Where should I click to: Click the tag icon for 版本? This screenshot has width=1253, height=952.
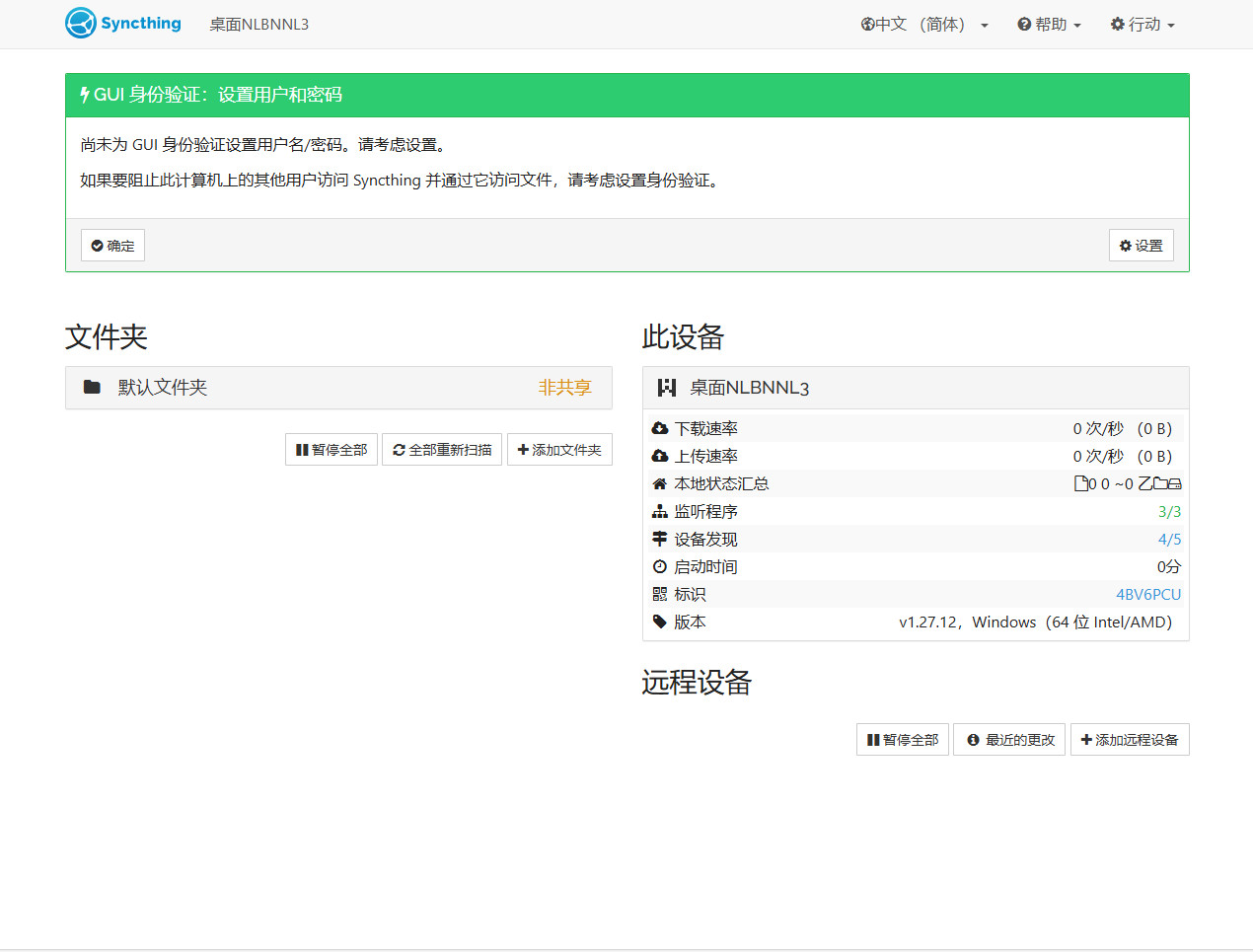(660, 622)
